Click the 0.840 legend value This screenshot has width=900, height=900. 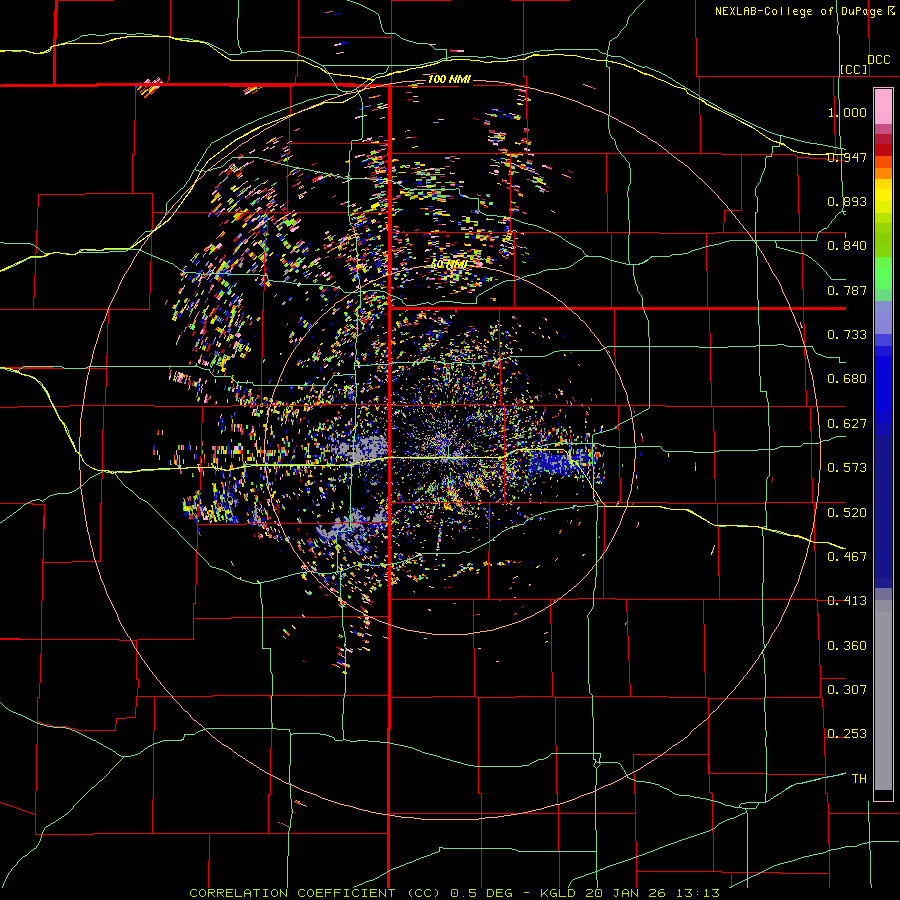[847, 246]
